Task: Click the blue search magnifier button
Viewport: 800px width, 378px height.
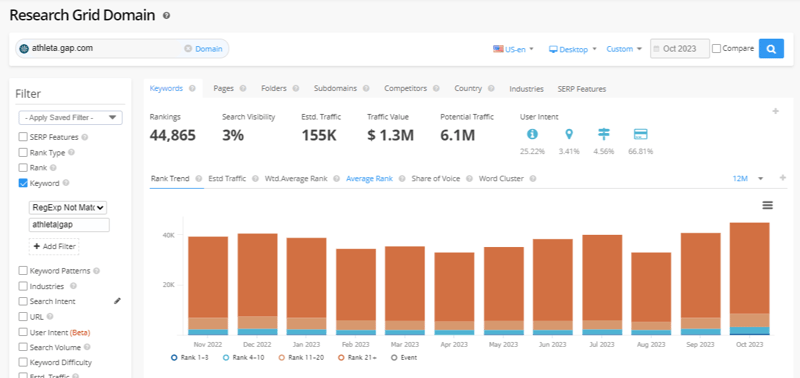Action: pos(771,49)
